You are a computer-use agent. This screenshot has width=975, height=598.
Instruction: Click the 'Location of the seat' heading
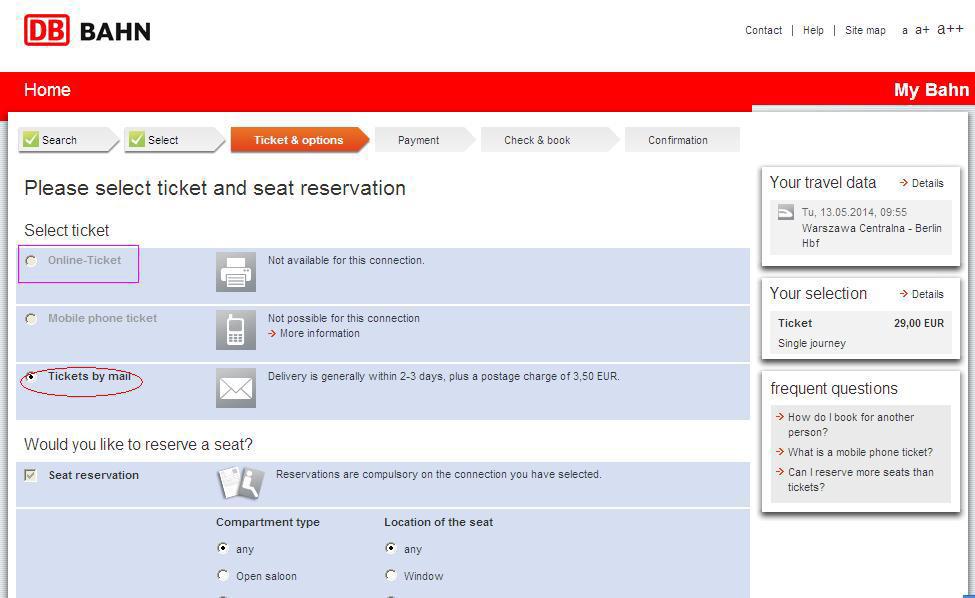point(438,522)
